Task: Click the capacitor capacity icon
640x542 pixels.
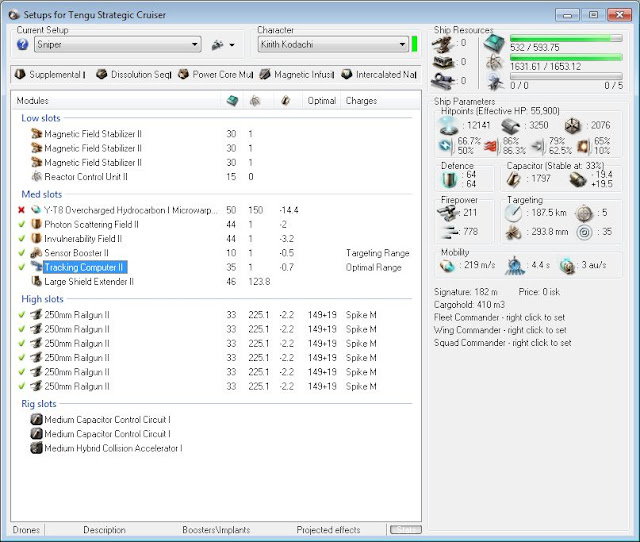Action: click(x=514, y=179)
